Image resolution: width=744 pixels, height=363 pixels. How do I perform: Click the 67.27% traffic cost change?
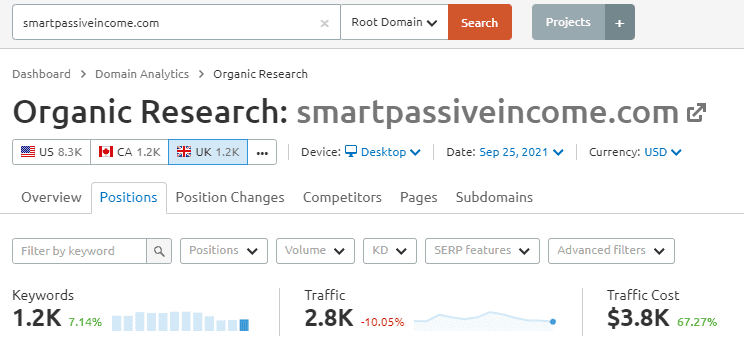pos(697,323)
